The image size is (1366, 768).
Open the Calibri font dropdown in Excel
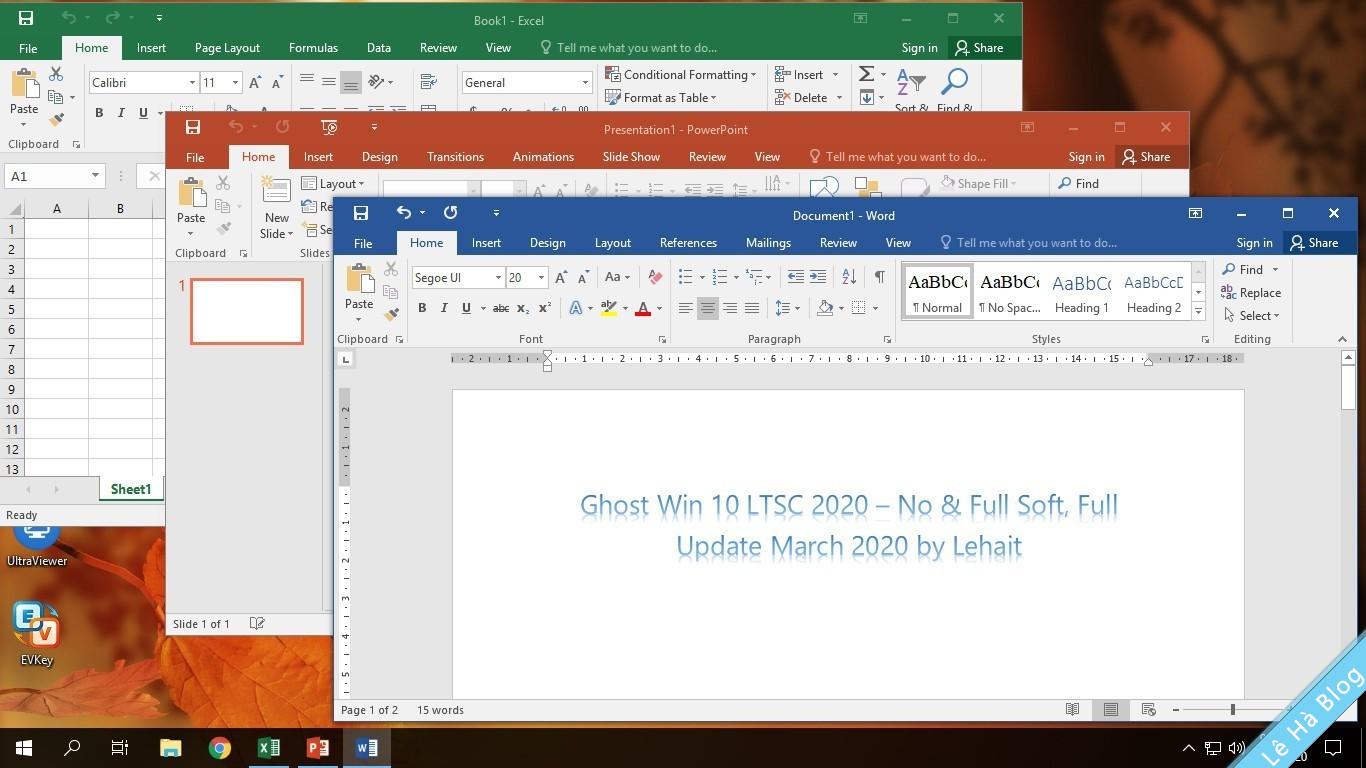192,82
